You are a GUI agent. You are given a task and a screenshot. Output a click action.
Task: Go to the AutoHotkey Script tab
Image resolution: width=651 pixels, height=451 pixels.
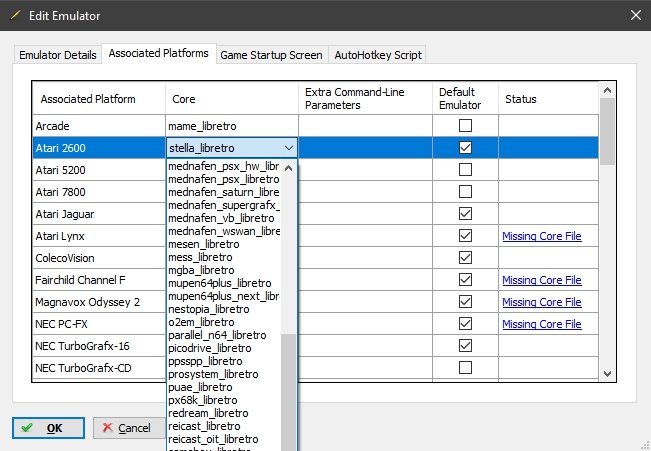378,55
